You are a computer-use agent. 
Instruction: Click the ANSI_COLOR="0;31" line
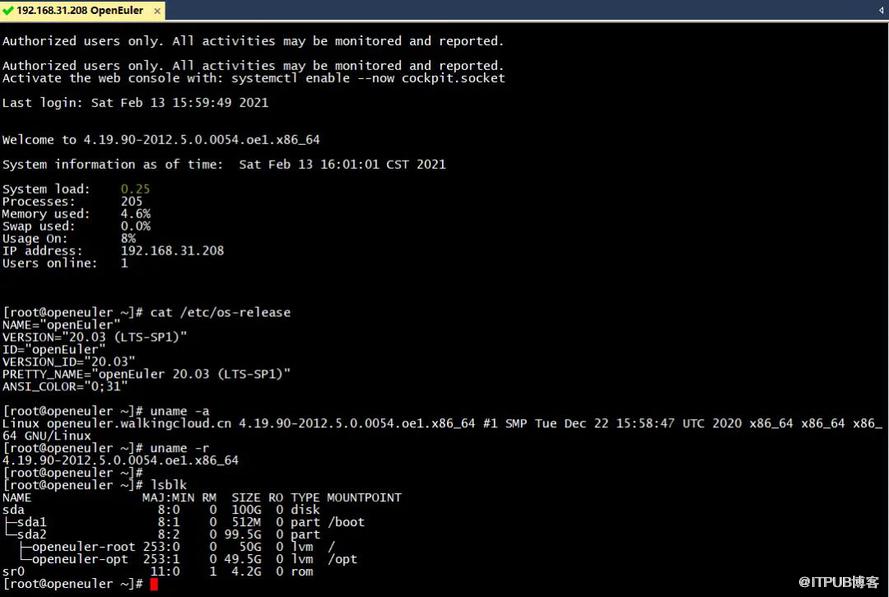(x=65, y=387)
